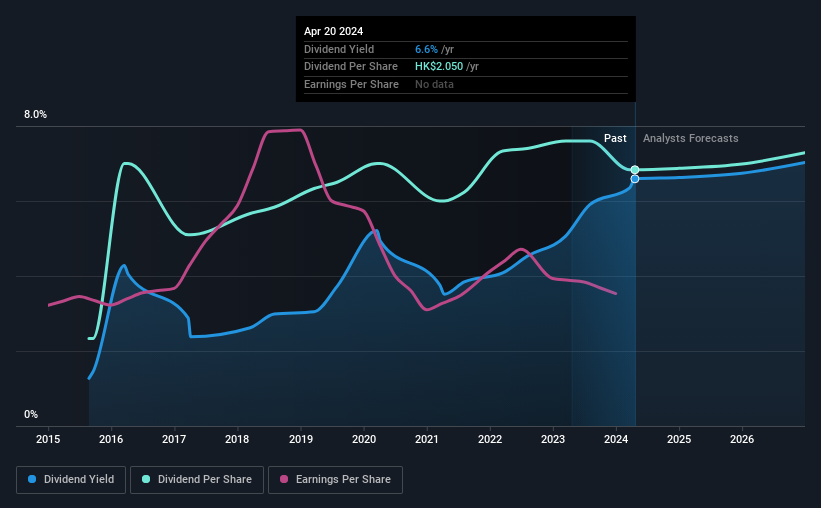Toggle the Dividend Per Share legend button
The width and height of the screenshot is (821, 508).
point(197,480)
